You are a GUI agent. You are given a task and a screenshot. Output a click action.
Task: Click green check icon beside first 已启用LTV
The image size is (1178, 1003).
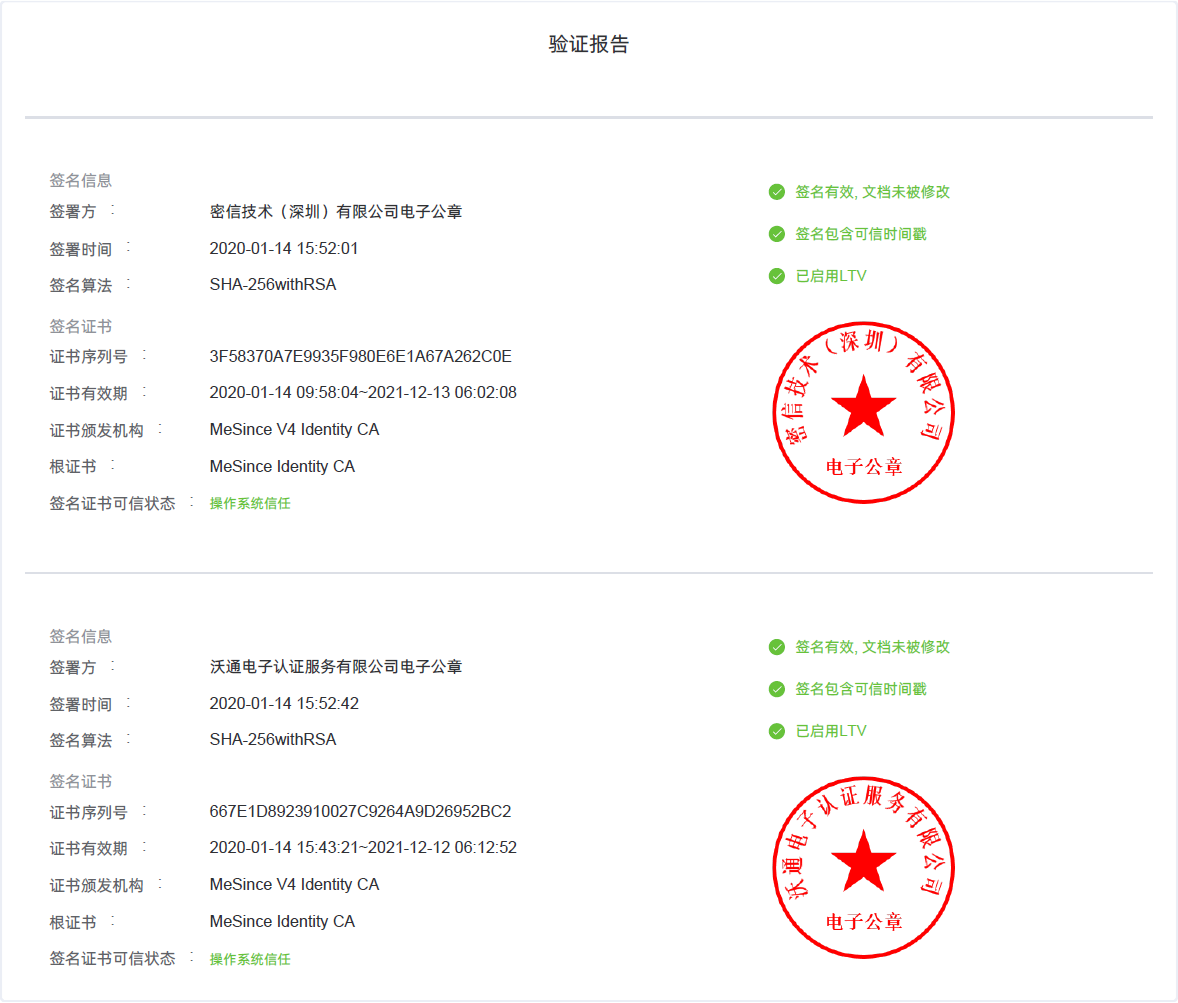click(x=777, y=276)
